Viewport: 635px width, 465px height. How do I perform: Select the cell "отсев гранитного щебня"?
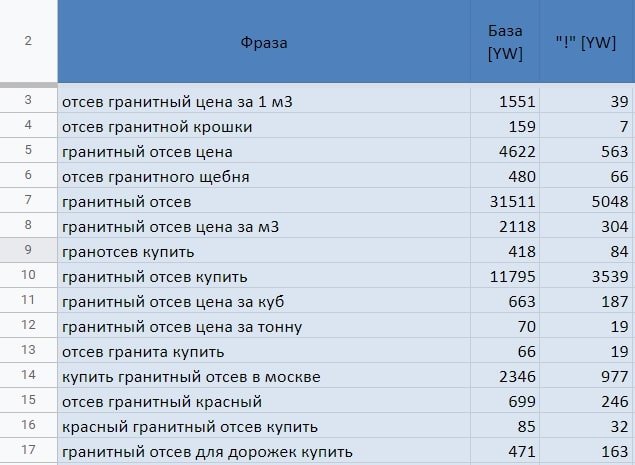264,177
